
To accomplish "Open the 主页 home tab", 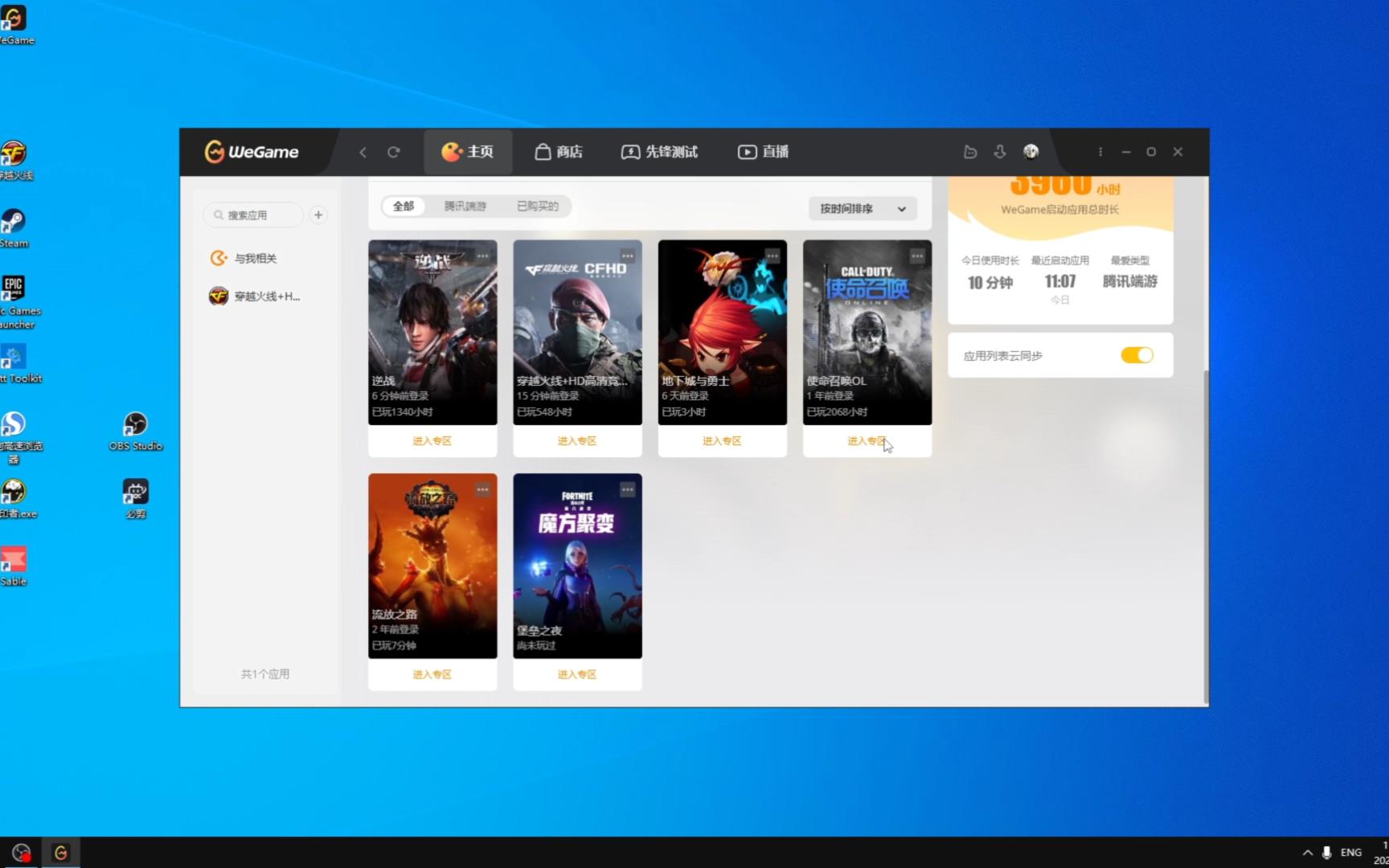I will pyautogui.click(x=467, y=151).
